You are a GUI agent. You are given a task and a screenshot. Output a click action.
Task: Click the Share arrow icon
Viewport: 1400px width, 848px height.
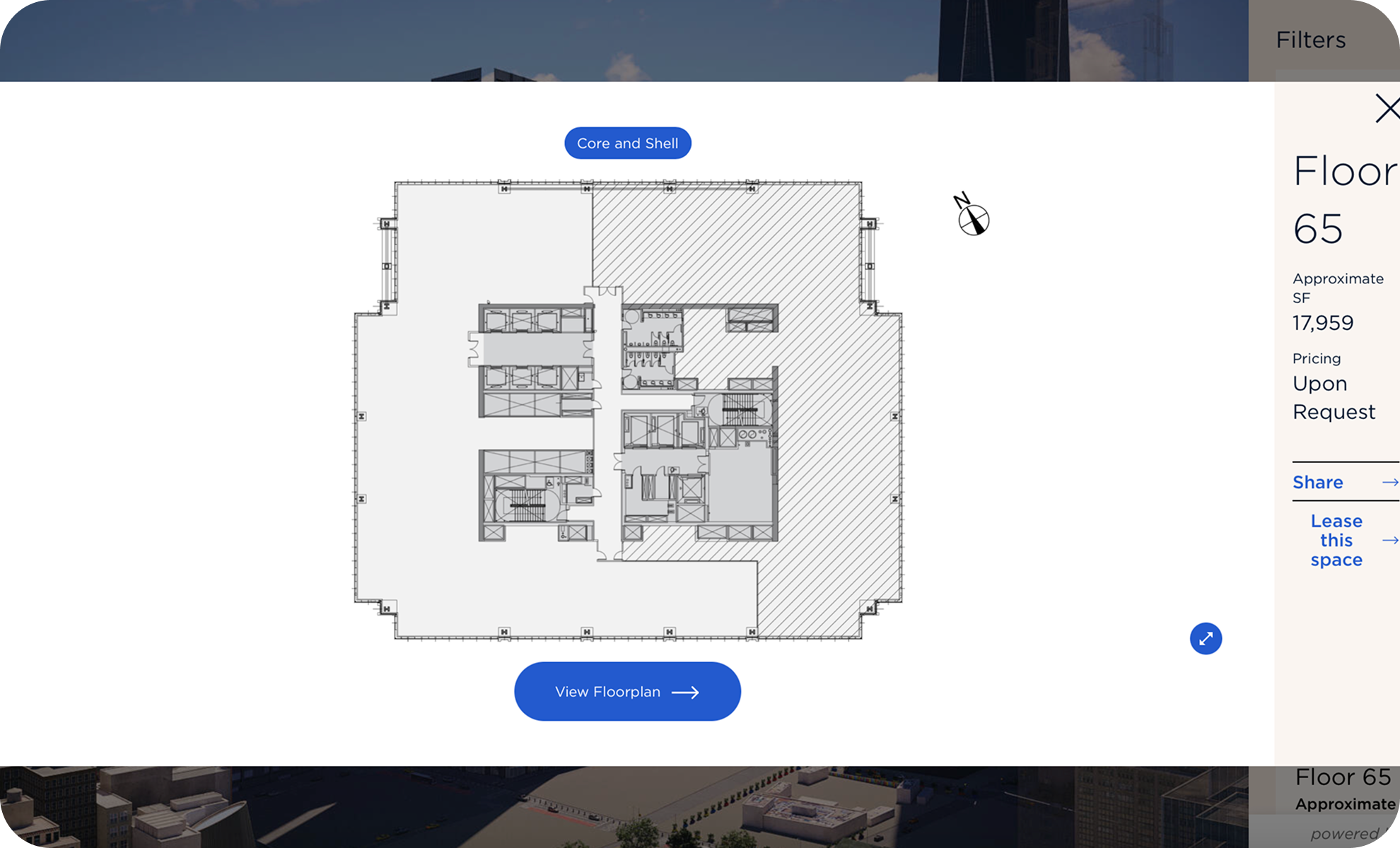[1390, 483]
